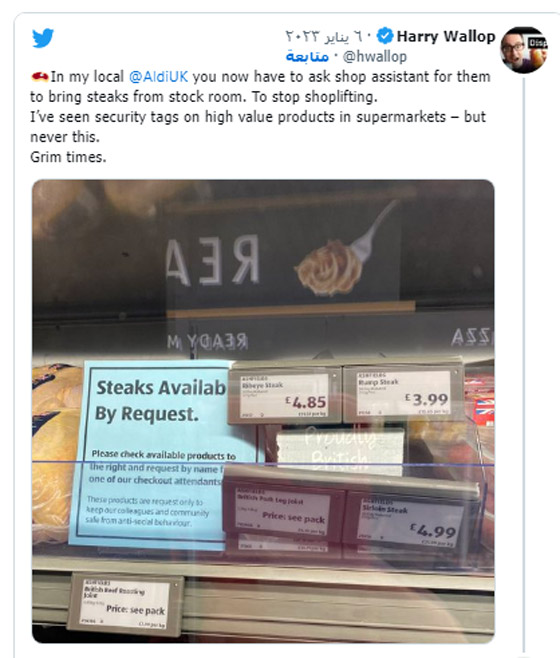The height and width of the screenshot is (658, 560).
Task: Click the British Pork Leg Joint label
Action: (283, 511)
